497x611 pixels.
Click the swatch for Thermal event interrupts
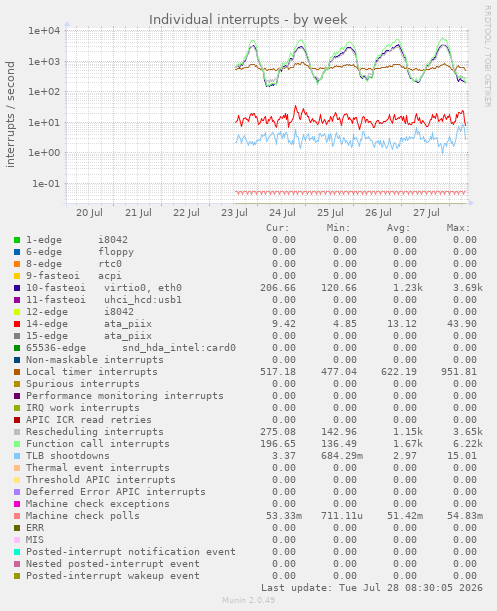[17, 468]
